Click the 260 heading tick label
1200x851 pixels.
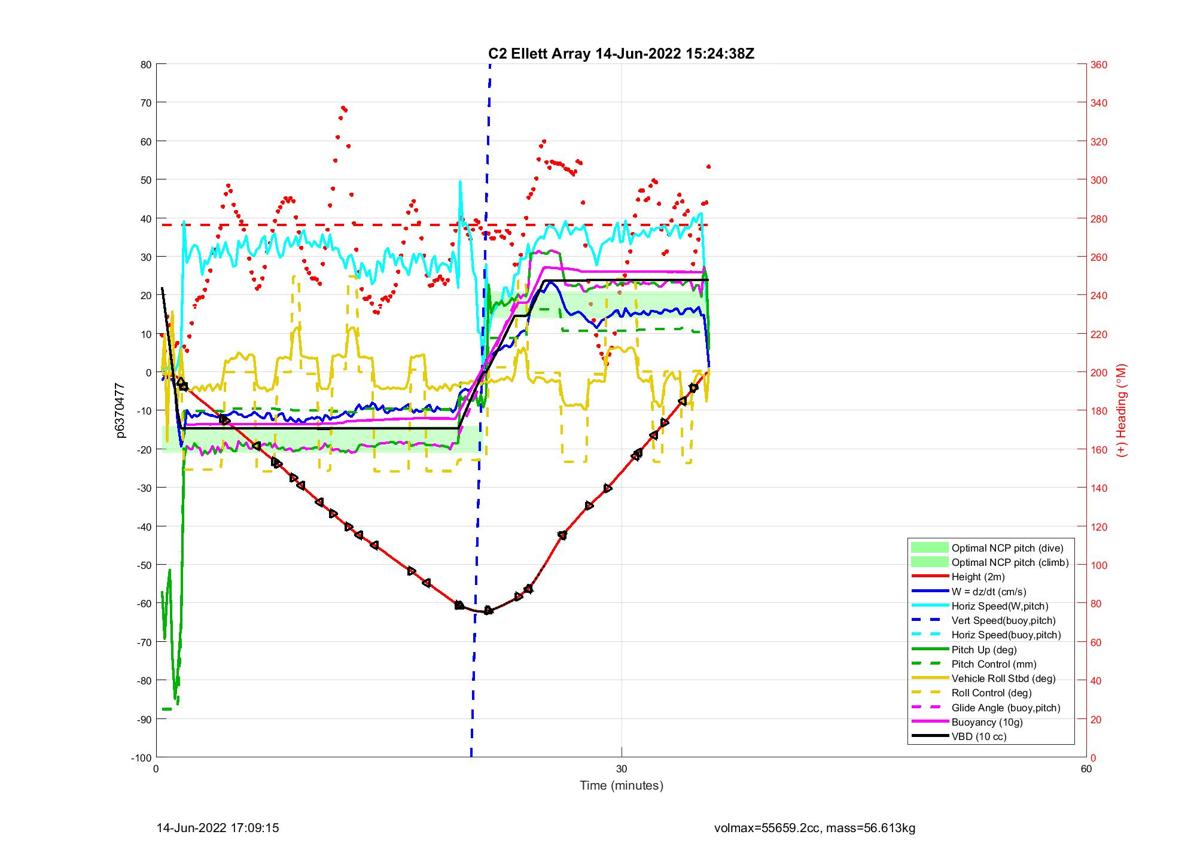click(x=1099, y=257)
